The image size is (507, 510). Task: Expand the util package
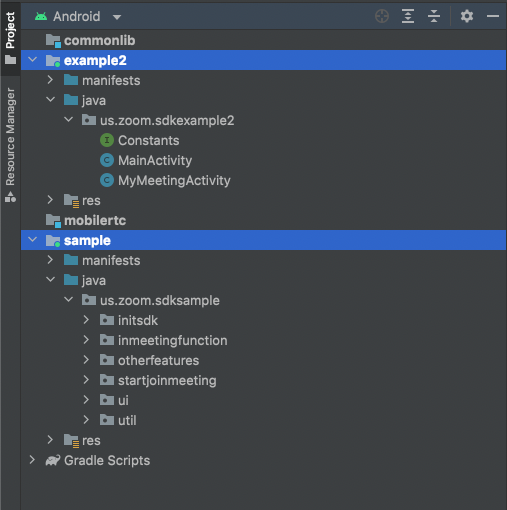[x=86, y=420]
